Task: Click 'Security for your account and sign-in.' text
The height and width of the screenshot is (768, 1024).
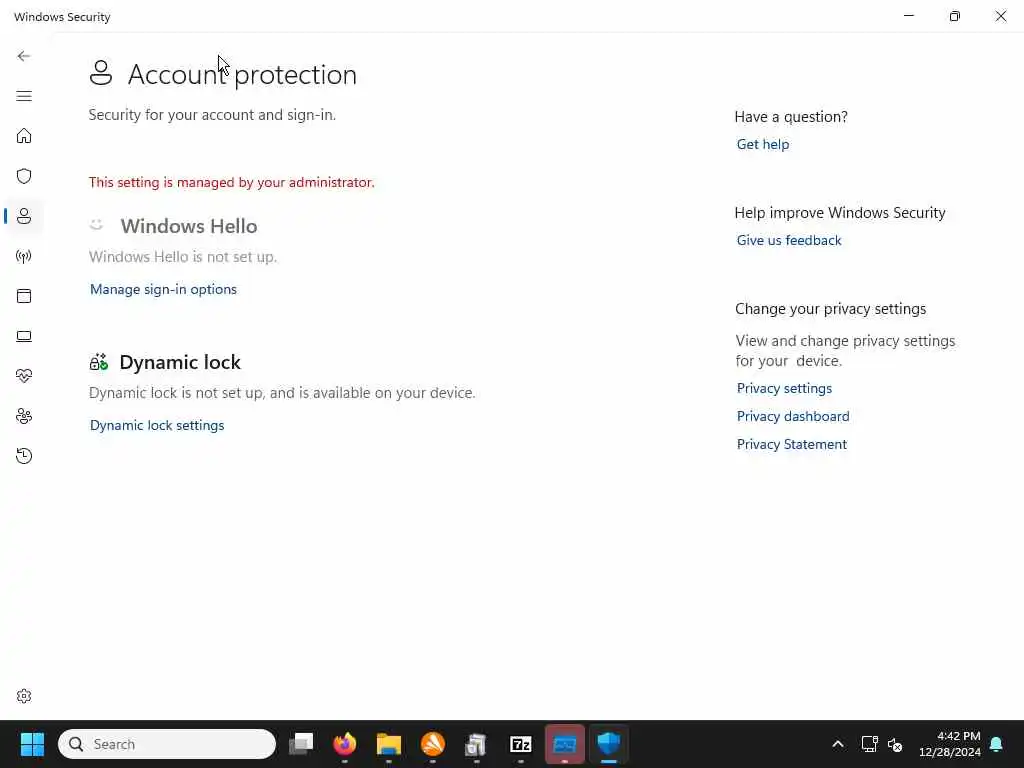Action: coord(212,115)
